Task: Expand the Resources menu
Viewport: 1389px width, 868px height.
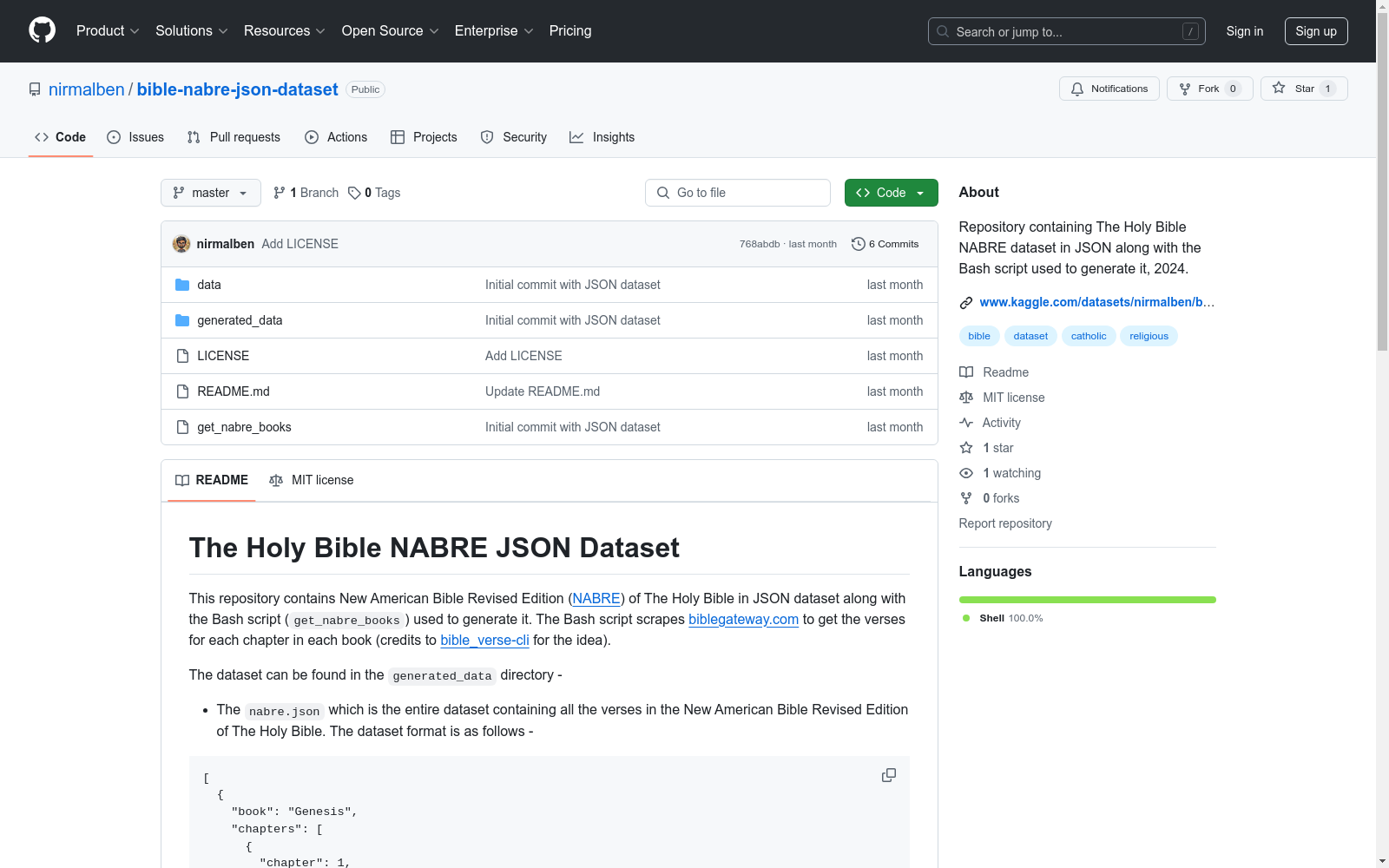Action: (x=285, y=30)
